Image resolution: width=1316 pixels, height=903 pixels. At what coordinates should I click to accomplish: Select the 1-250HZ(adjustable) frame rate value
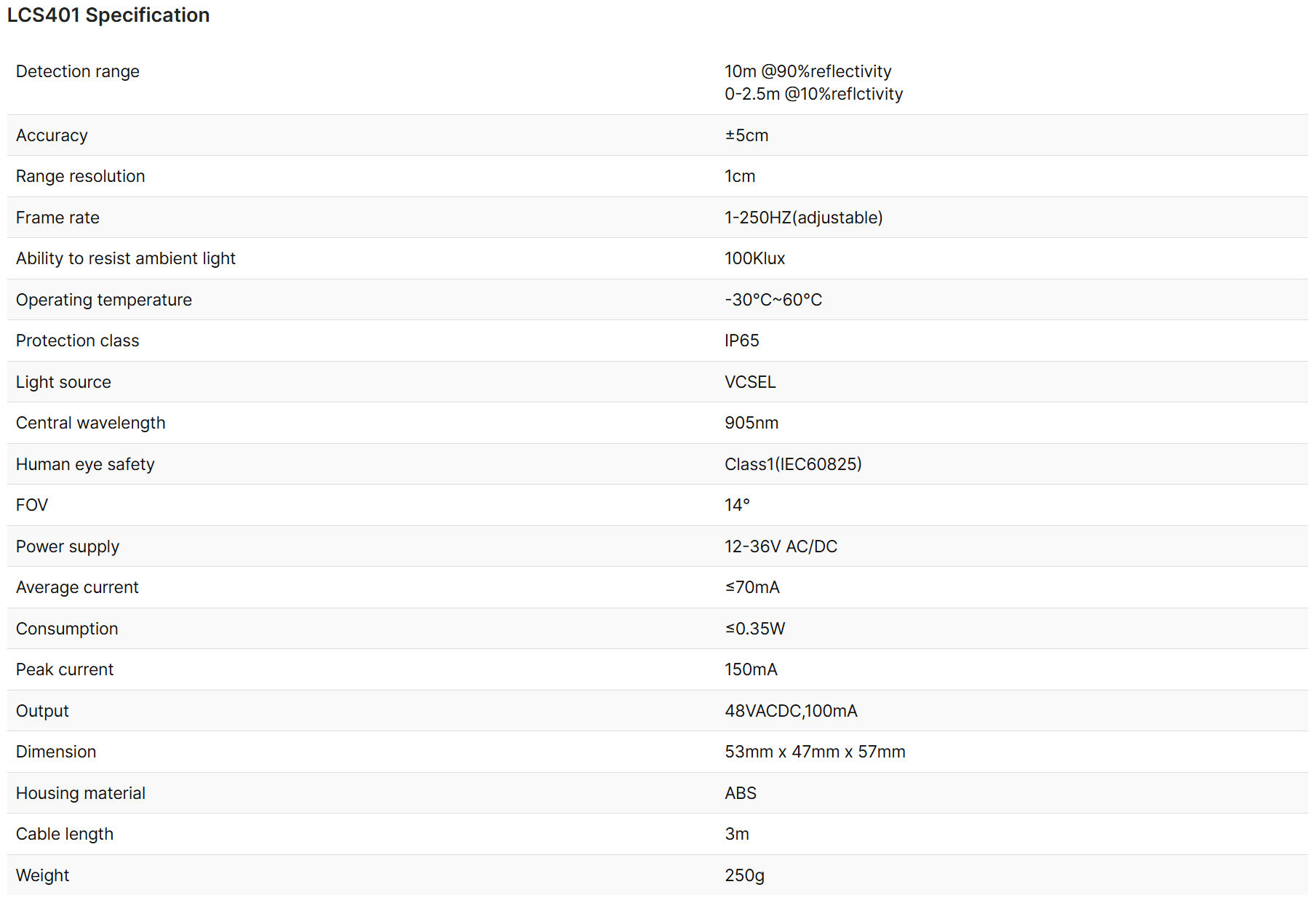pyautogui.click(x=803, y=218)
